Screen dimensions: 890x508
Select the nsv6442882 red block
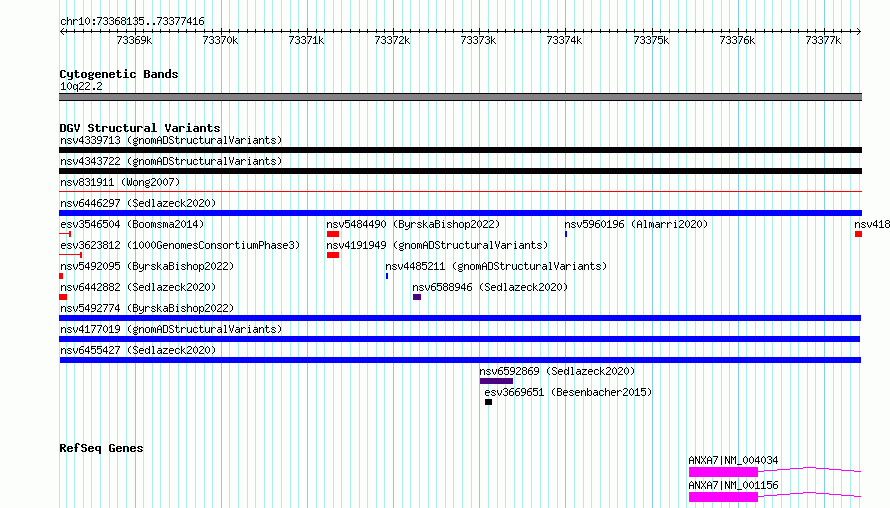[x=63, y=297]
